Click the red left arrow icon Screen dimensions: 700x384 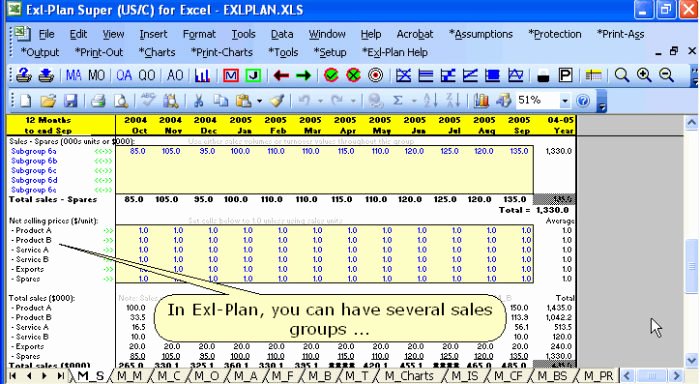(281, 75)
